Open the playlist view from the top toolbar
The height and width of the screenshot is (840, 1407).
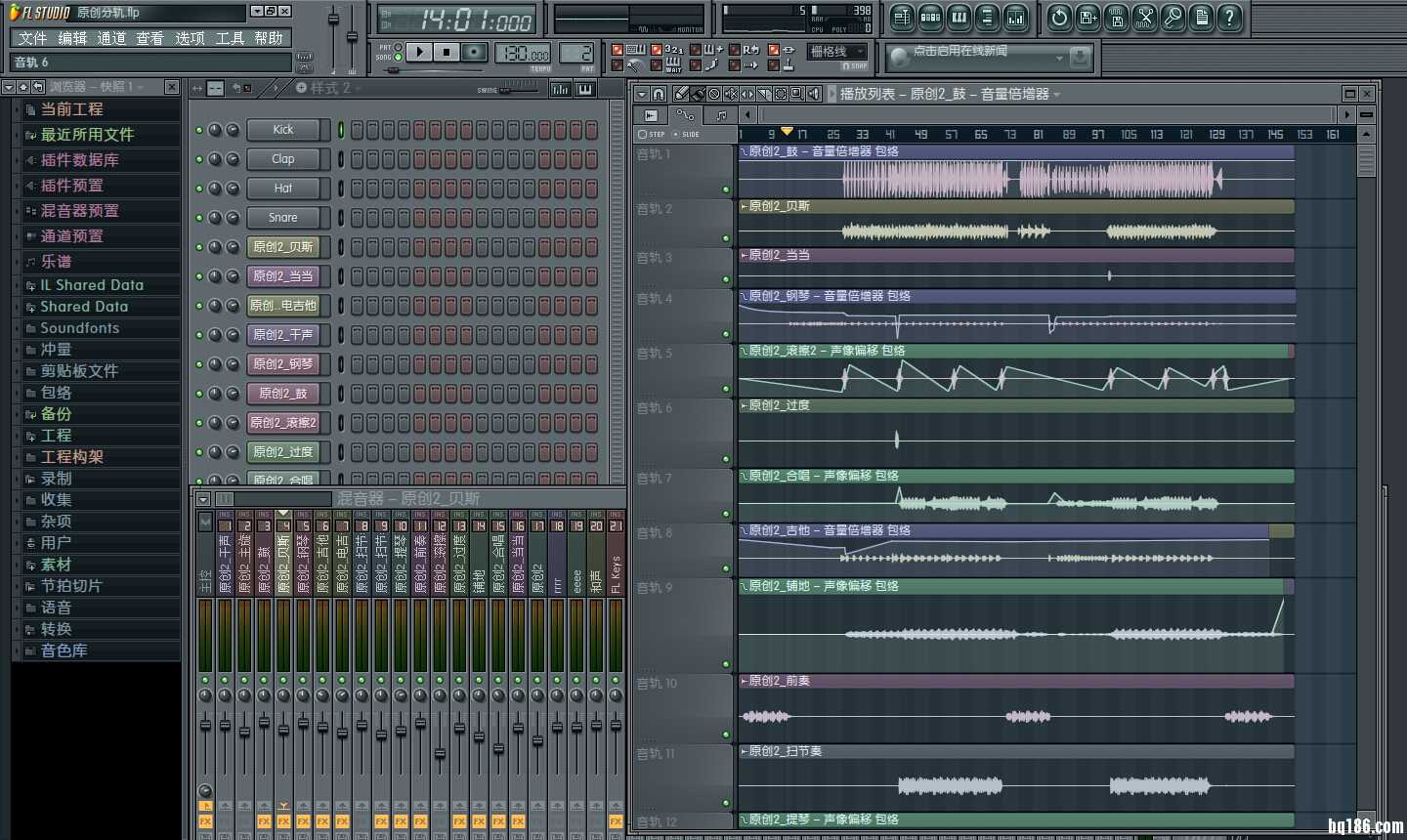(902, 17)
